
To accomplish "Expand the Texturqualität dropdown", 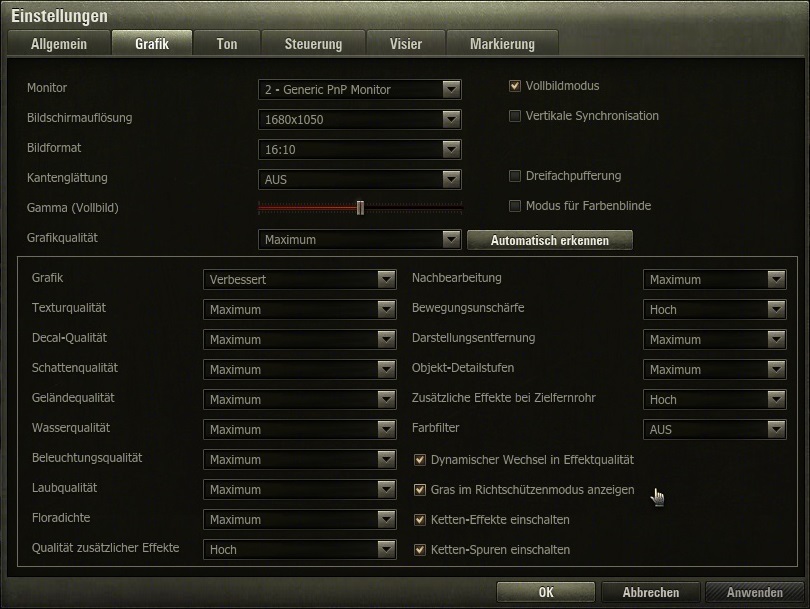I will click(299, 310).
